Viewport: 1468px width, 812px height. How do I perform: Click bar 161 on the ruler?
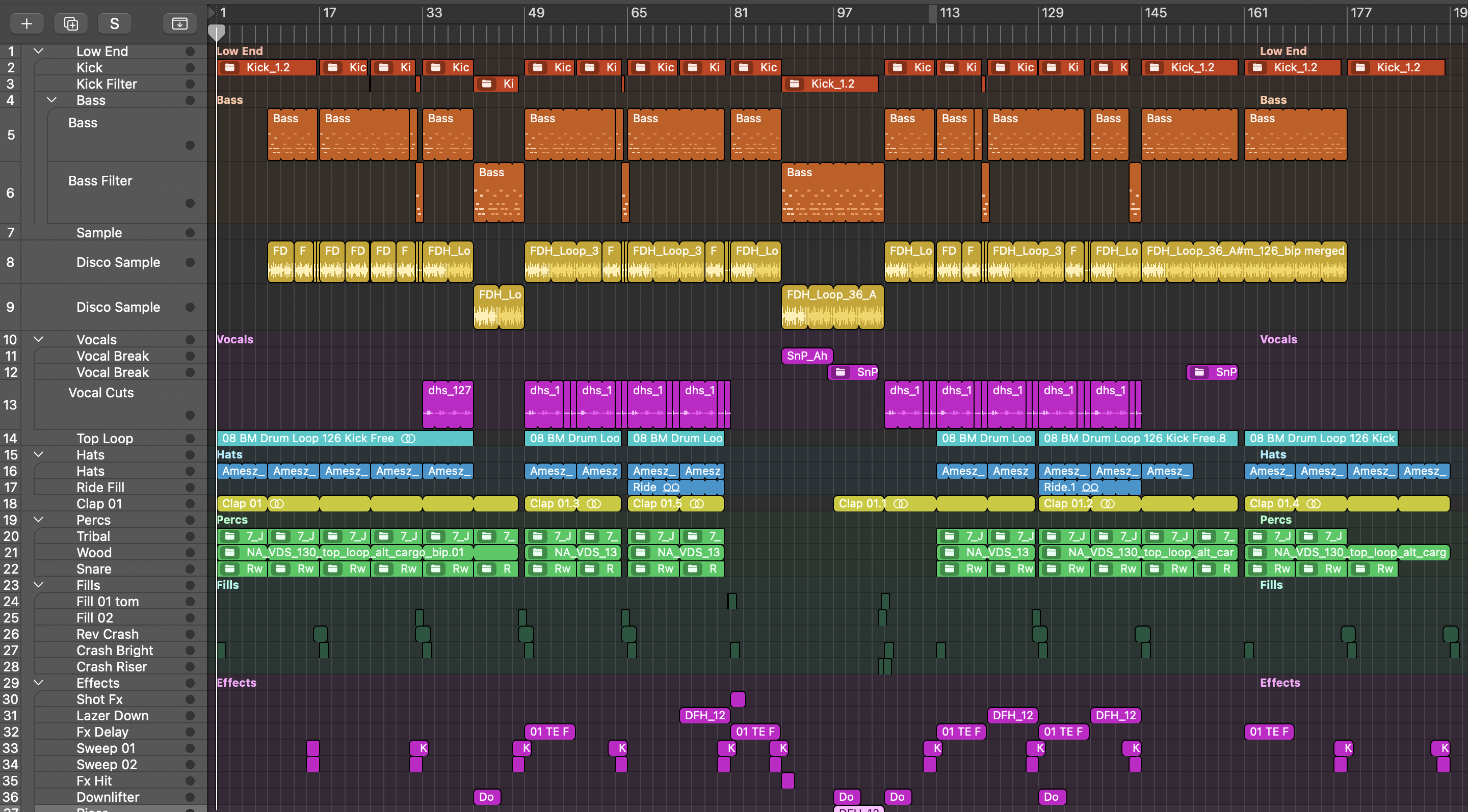point(1257,13)
